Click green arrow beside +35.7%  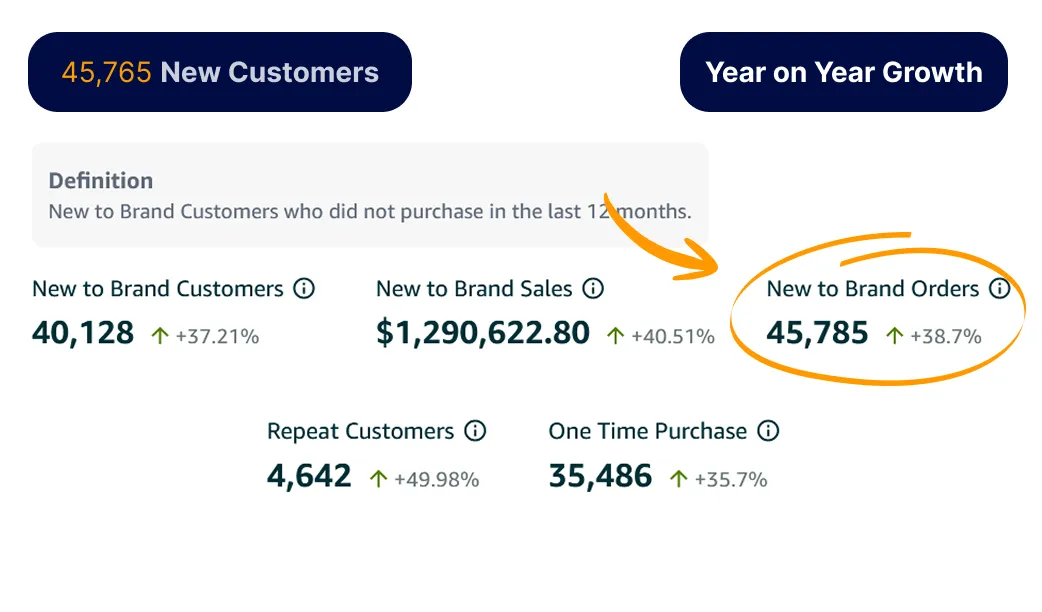tap(678, 478)
